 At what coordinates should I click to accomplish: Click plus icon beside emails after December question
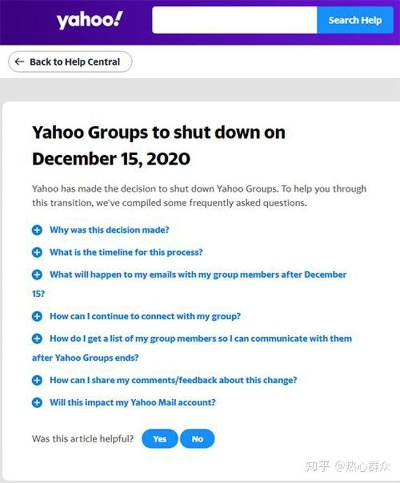[37, 275]
